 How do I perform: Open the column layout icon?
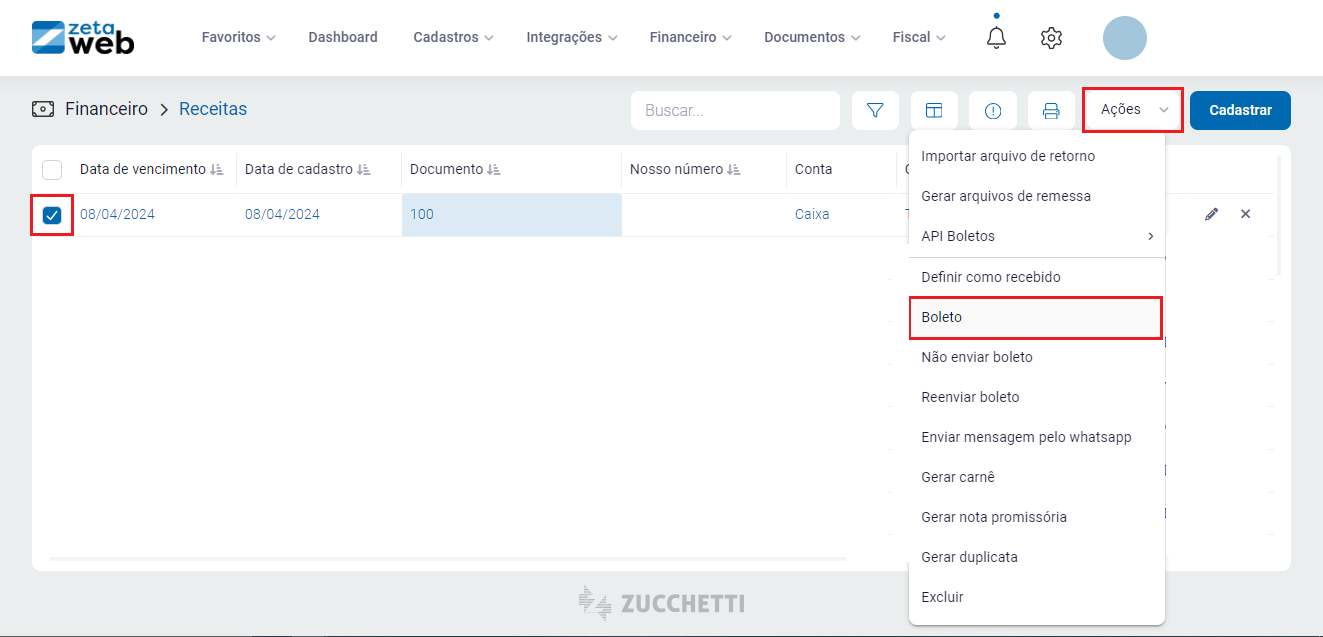pos(934,110)
